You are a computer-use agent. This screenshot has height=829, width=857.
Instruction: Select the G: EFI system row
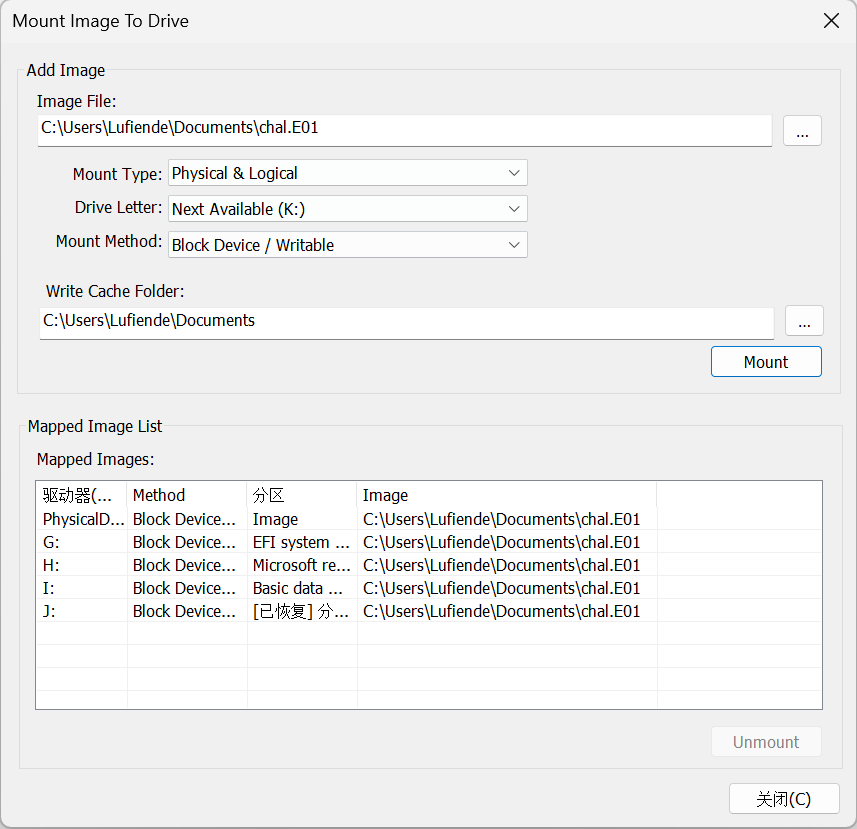tap(84, 542)
